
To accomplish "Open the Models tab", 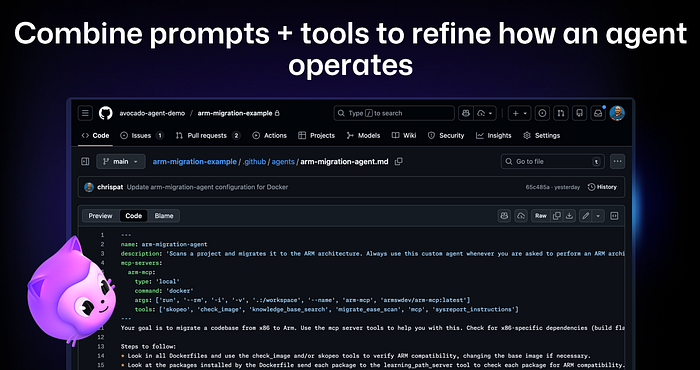I will [x=363, y=136].
